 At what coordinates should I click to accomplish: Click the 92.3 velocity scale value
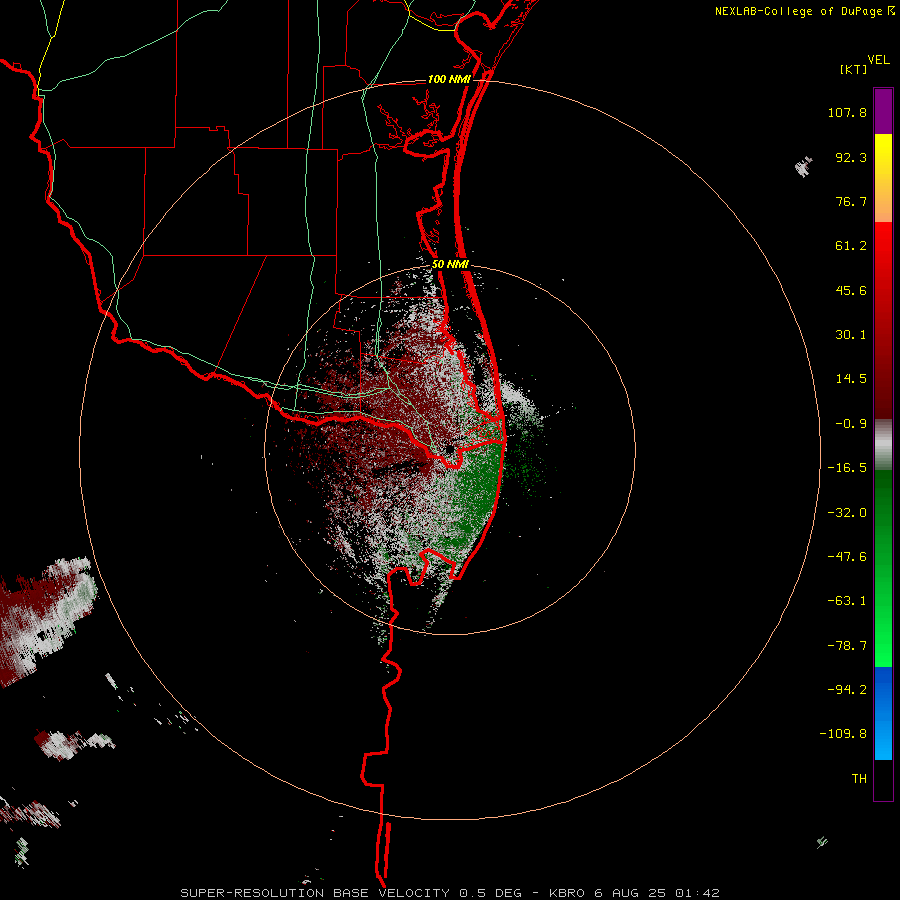[x=851, y=157]
